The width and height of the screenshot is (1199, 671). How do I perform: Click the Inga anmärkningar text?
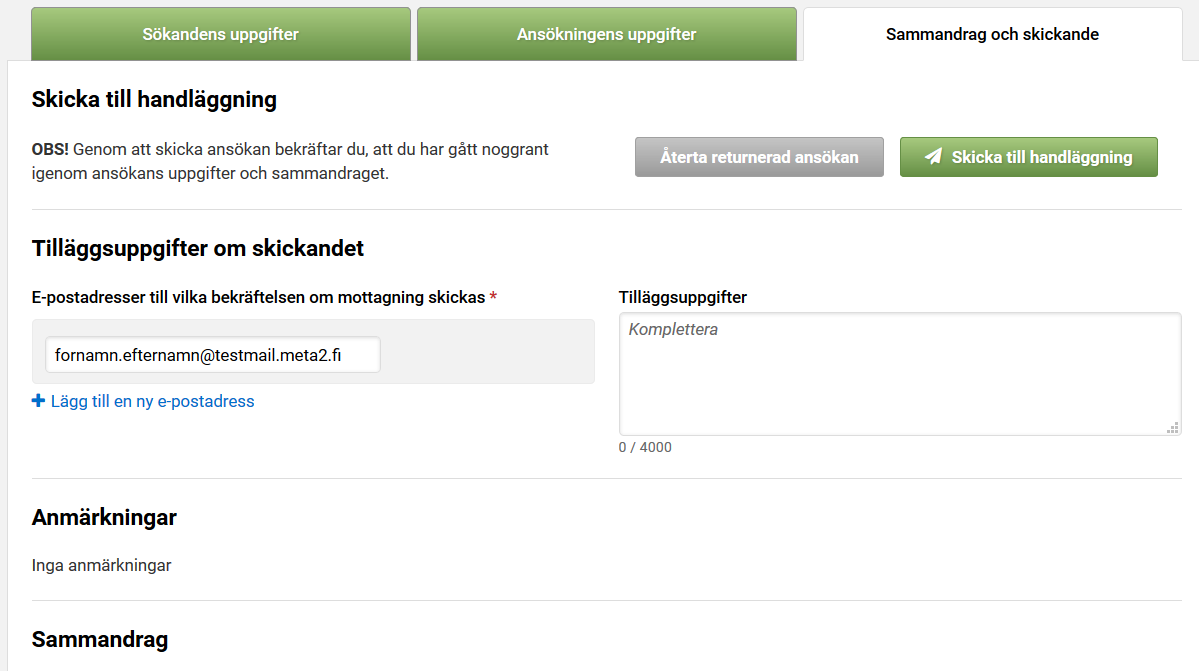[x=101, y=566]
